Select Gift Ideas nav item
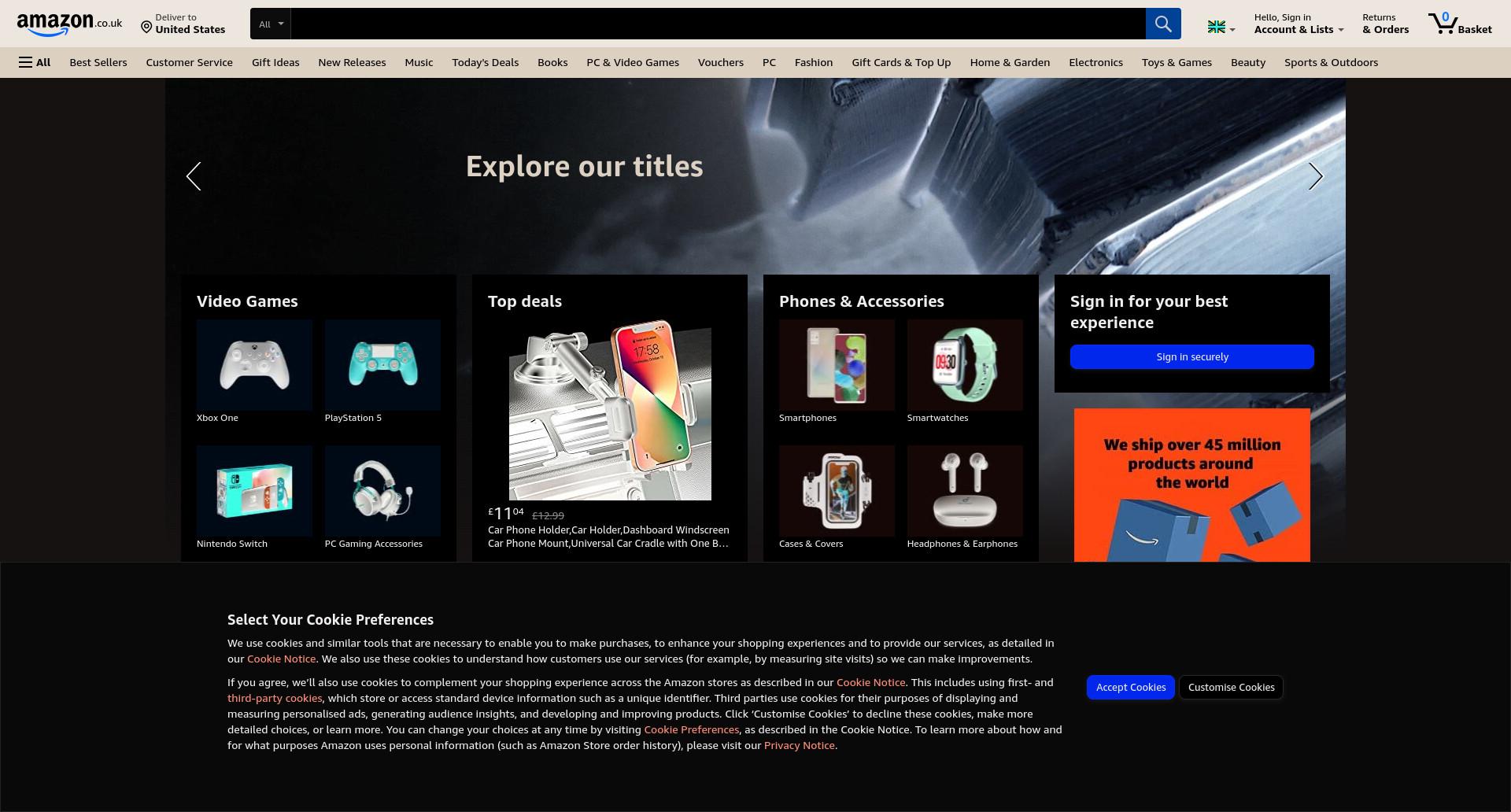Viewport: 1511px width, 812px height. 275,62
